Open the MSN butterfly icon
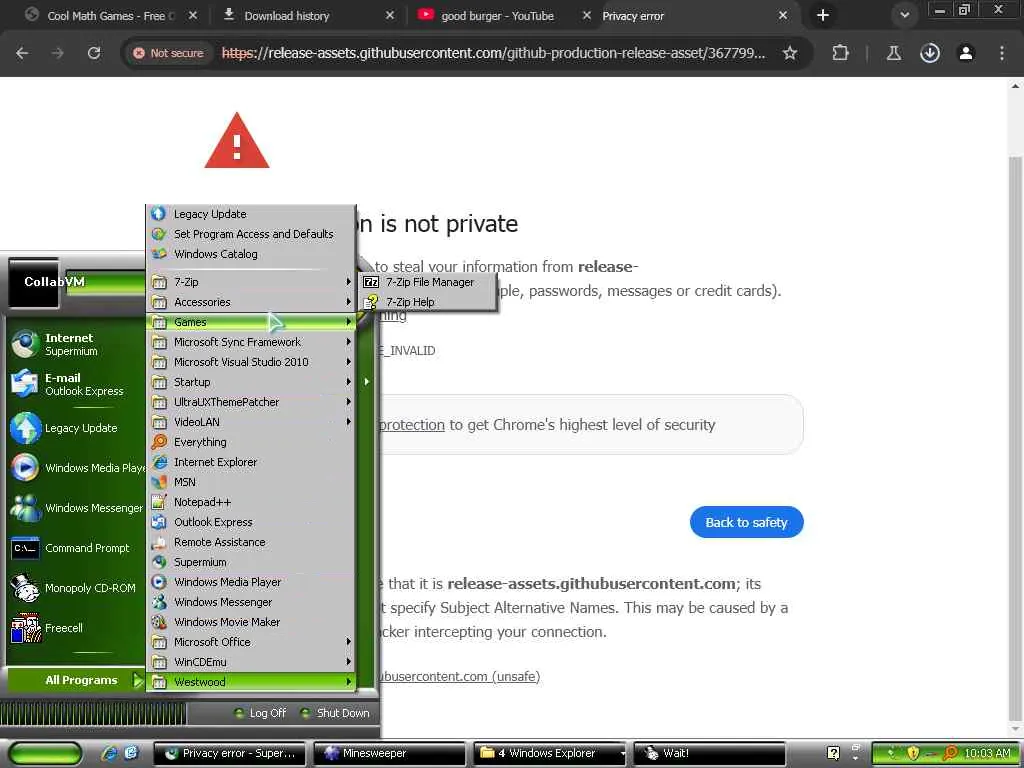 [x=159, y=482]
